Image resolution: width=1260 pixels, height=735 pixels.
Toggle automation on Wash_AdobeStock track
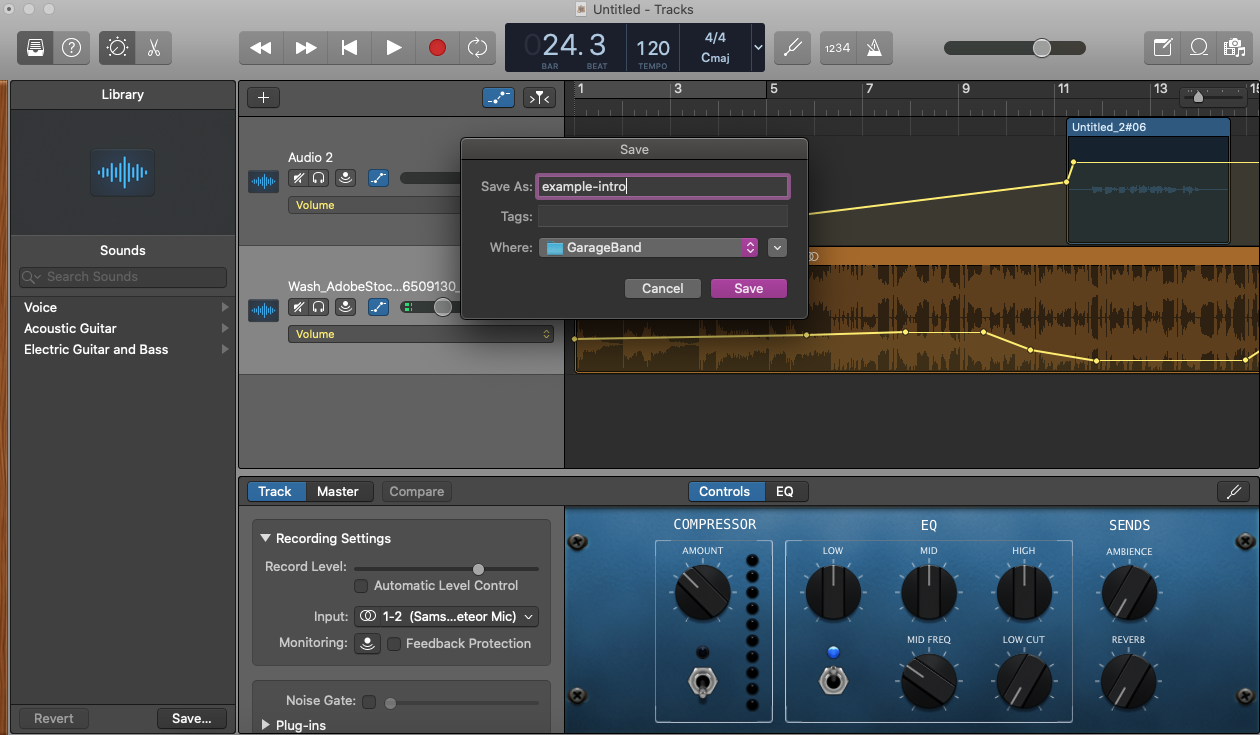[378, 307]
